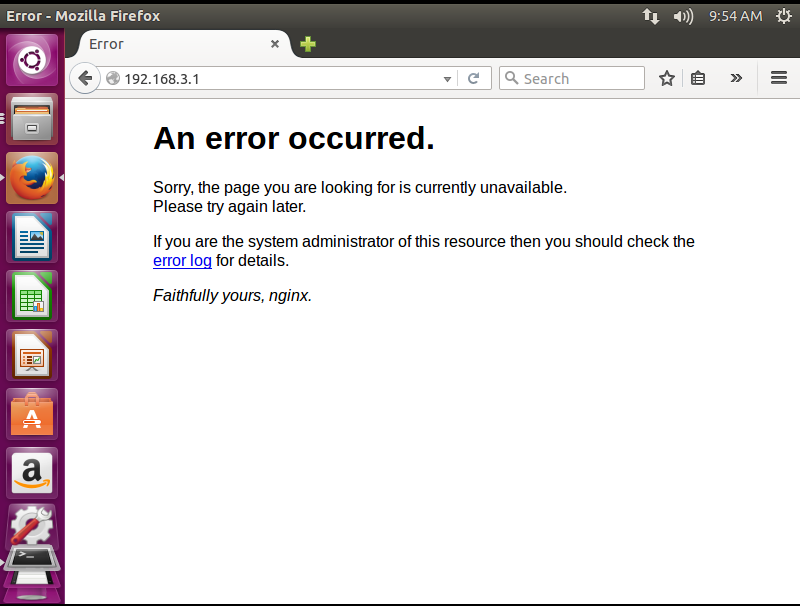Launch LibreOffice Calc from the launcher

click(x=32, y=296)
